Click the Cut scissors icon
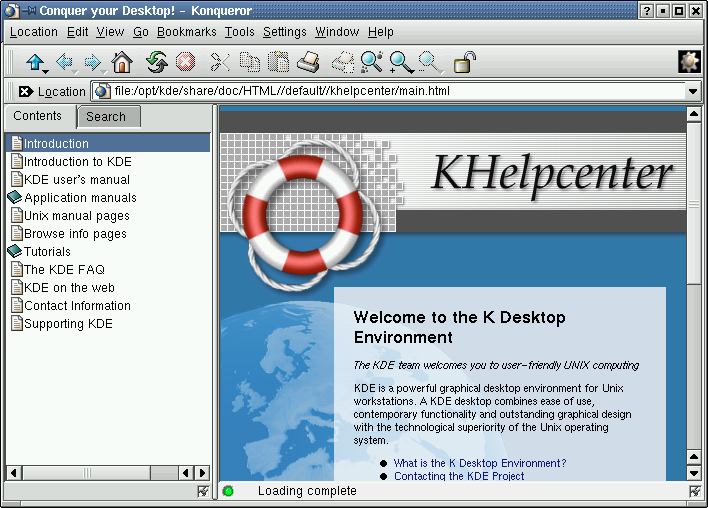The width and height of the screenshot is (708, 508). 220,63
